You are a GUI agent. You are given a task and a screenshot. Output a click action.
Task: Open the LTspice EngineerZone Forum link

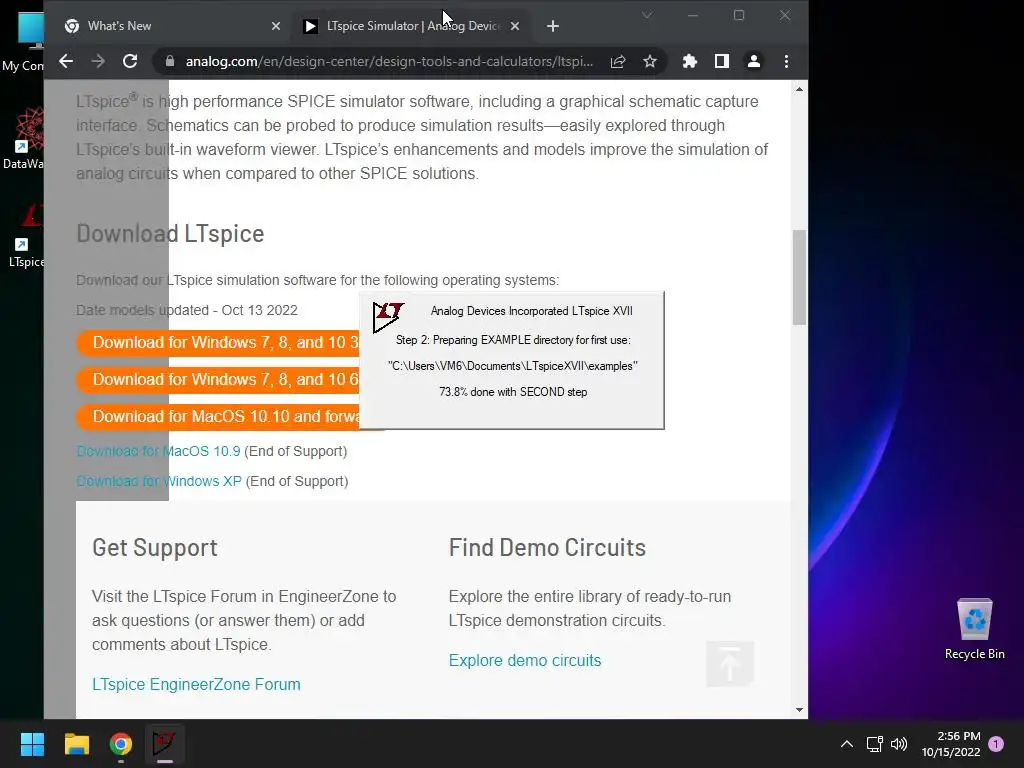click(x=196, y=684)
